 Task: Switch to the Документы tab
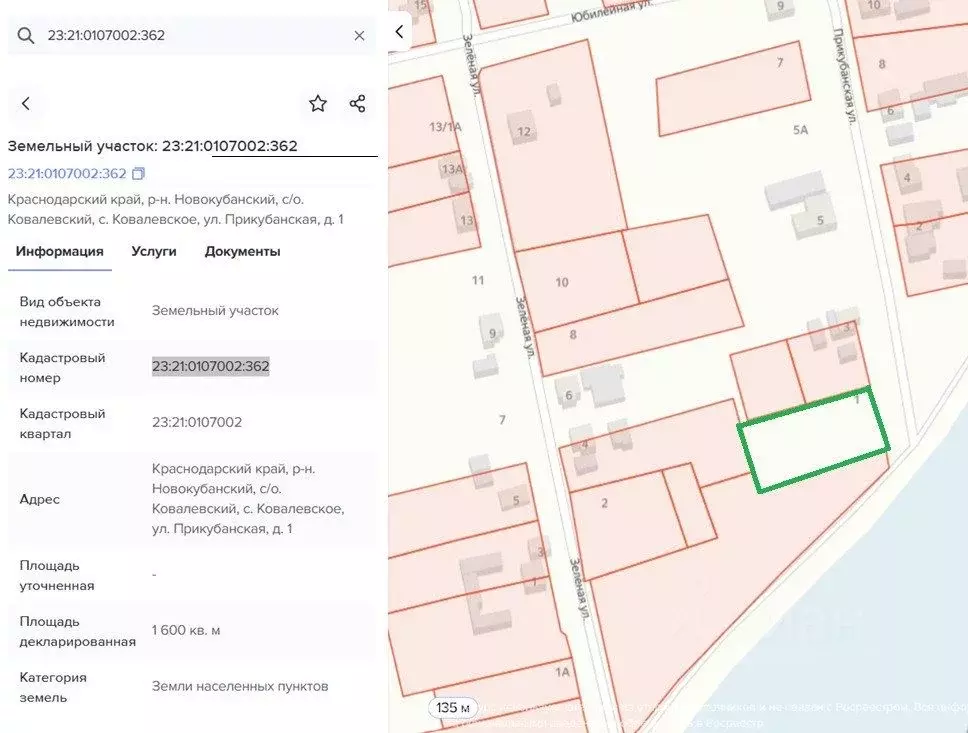tap(242, 251)
